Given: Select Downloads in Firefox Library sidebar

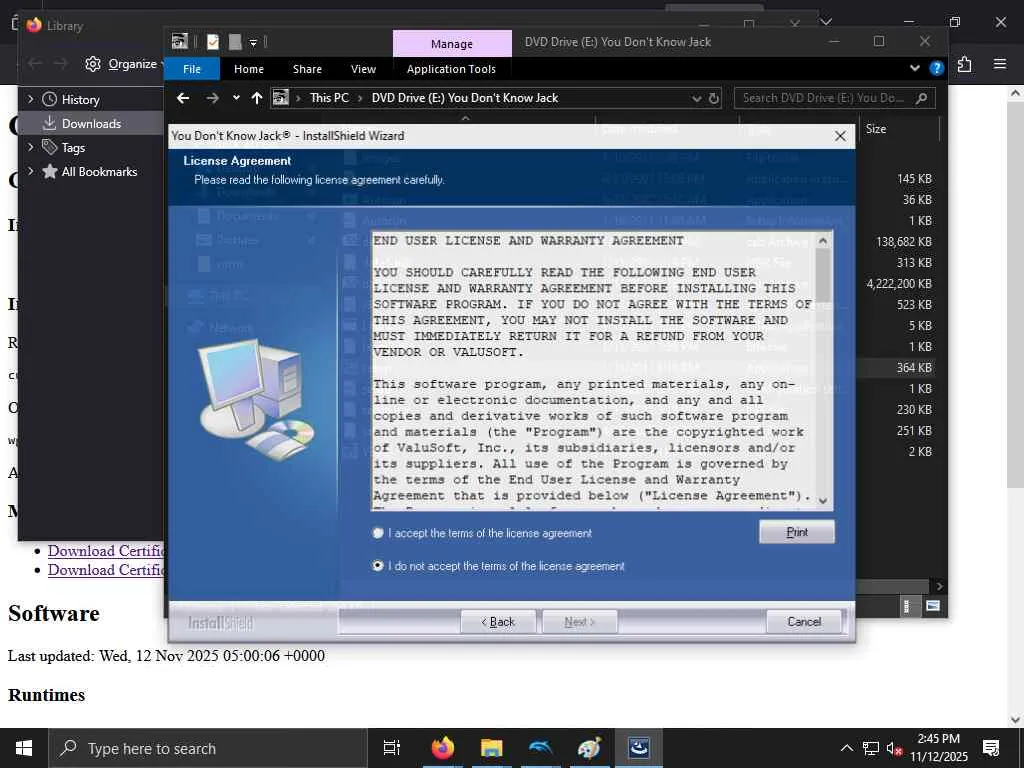Looking at the screenshot, I should tap(91, 123).
